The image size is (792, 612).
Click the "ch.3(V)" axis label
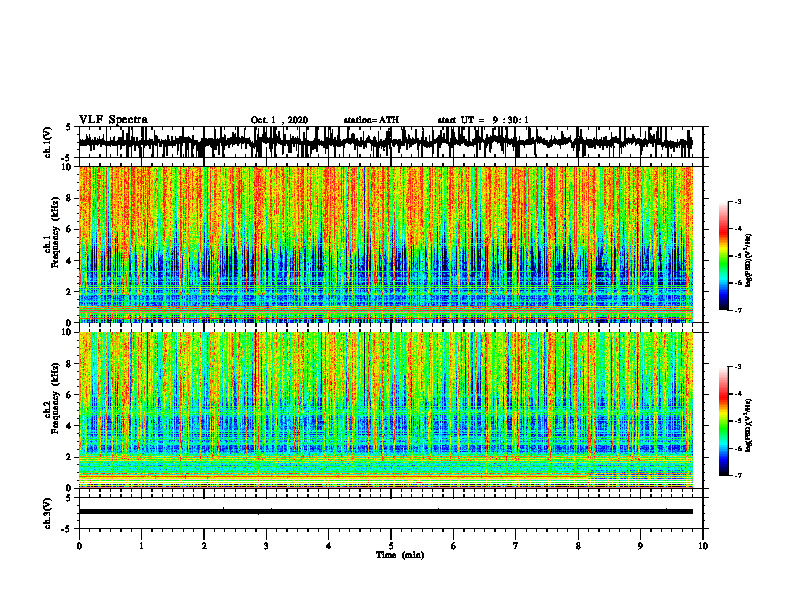[47, 513]
